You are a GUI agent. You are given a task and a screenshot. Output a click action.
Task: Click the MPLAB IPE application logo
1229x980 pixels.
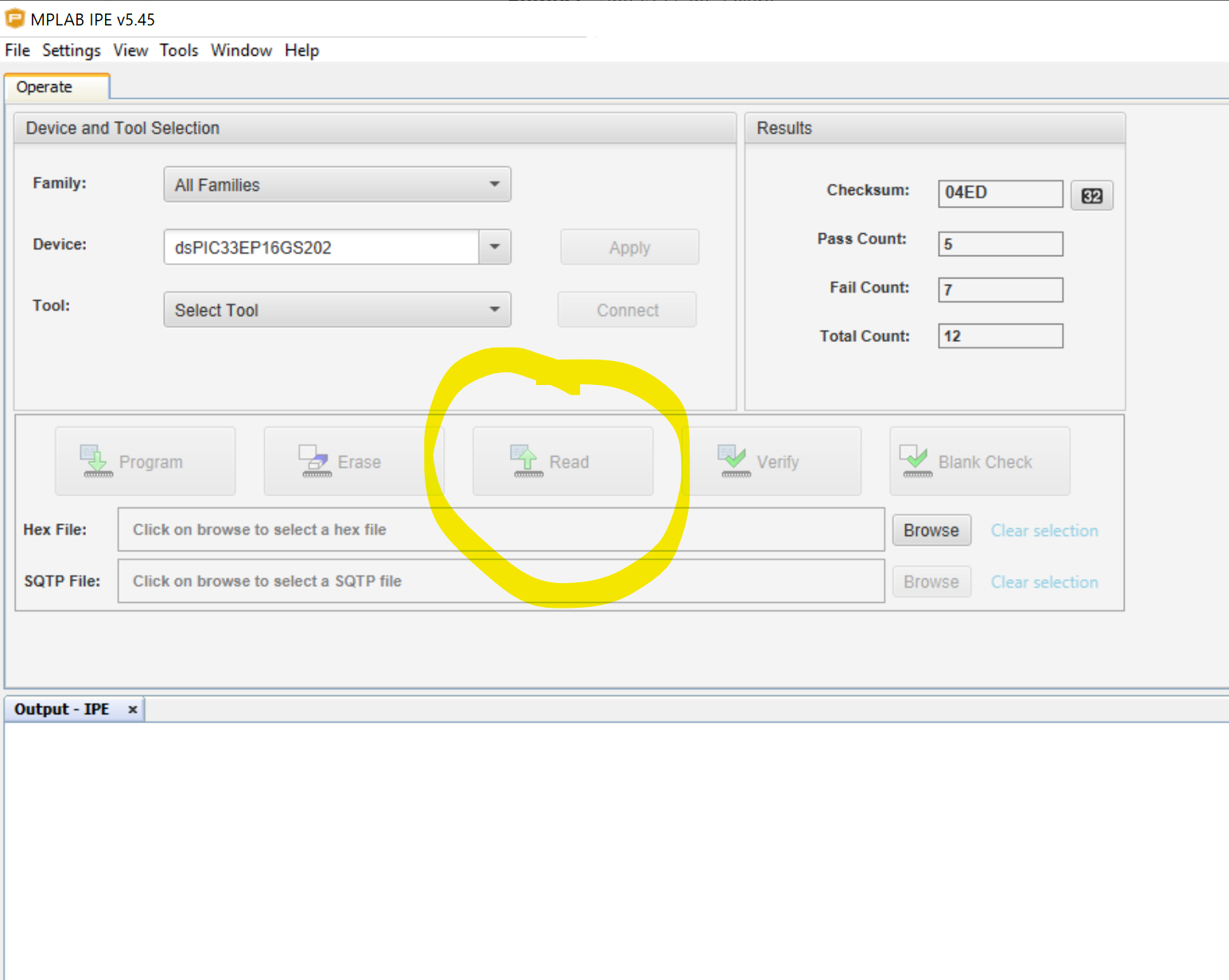pyautogui.click(x=14, y=18)
